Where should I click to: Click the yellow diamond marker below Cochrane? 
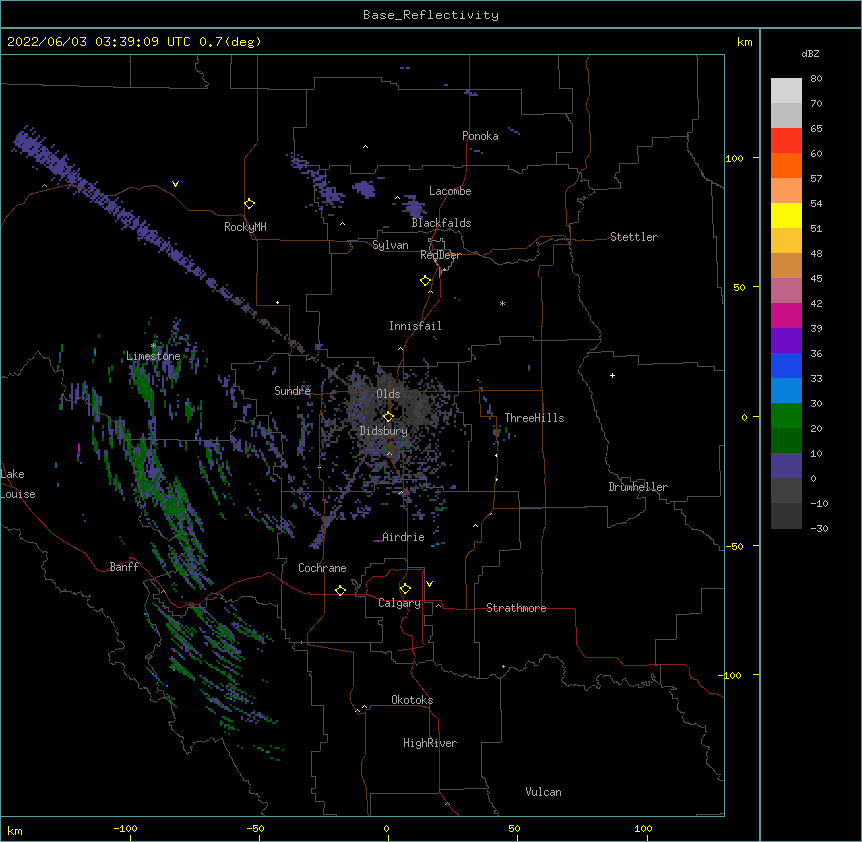pyautogui.click(x=340, y=590)
